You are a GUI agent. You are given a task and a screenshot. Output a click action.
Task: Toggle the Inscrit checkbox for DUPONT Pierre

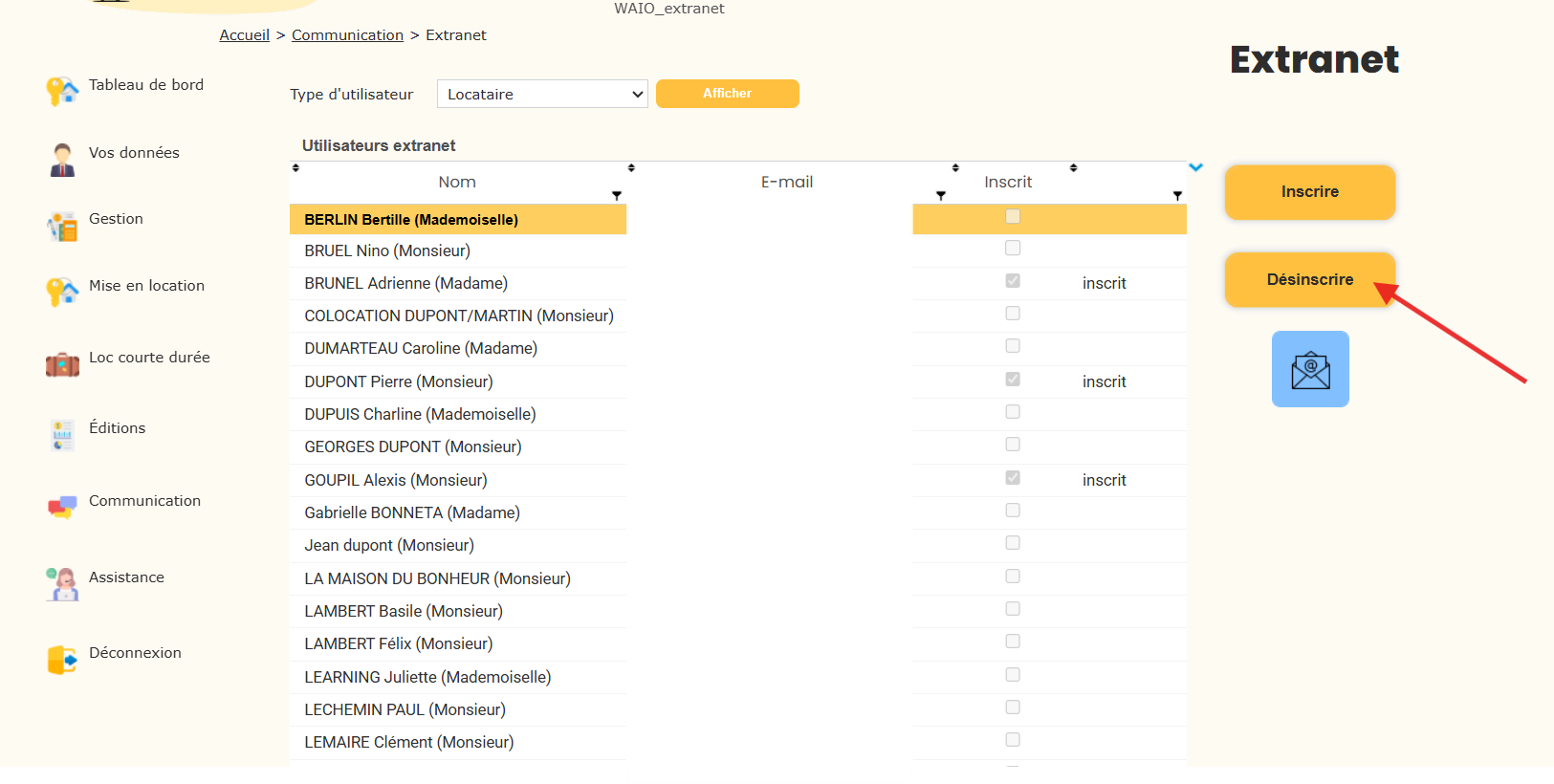point(1013,380)
